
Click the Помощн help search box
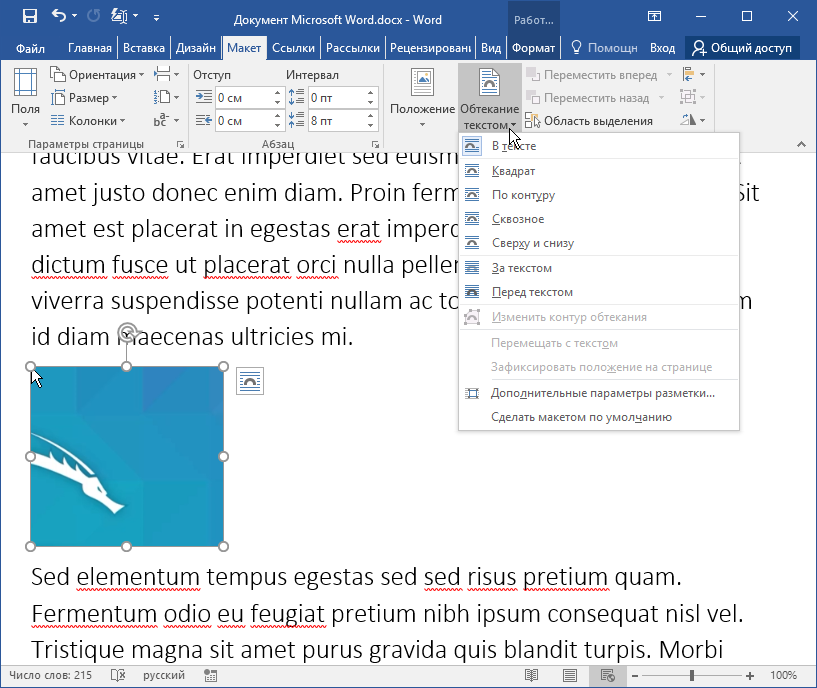[x=604, y=48]
